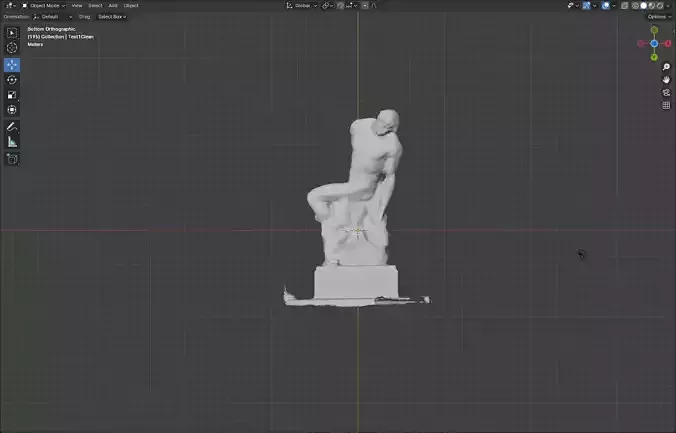Click the faded negative X axis gizmo ball

click(x=641, y=44)
